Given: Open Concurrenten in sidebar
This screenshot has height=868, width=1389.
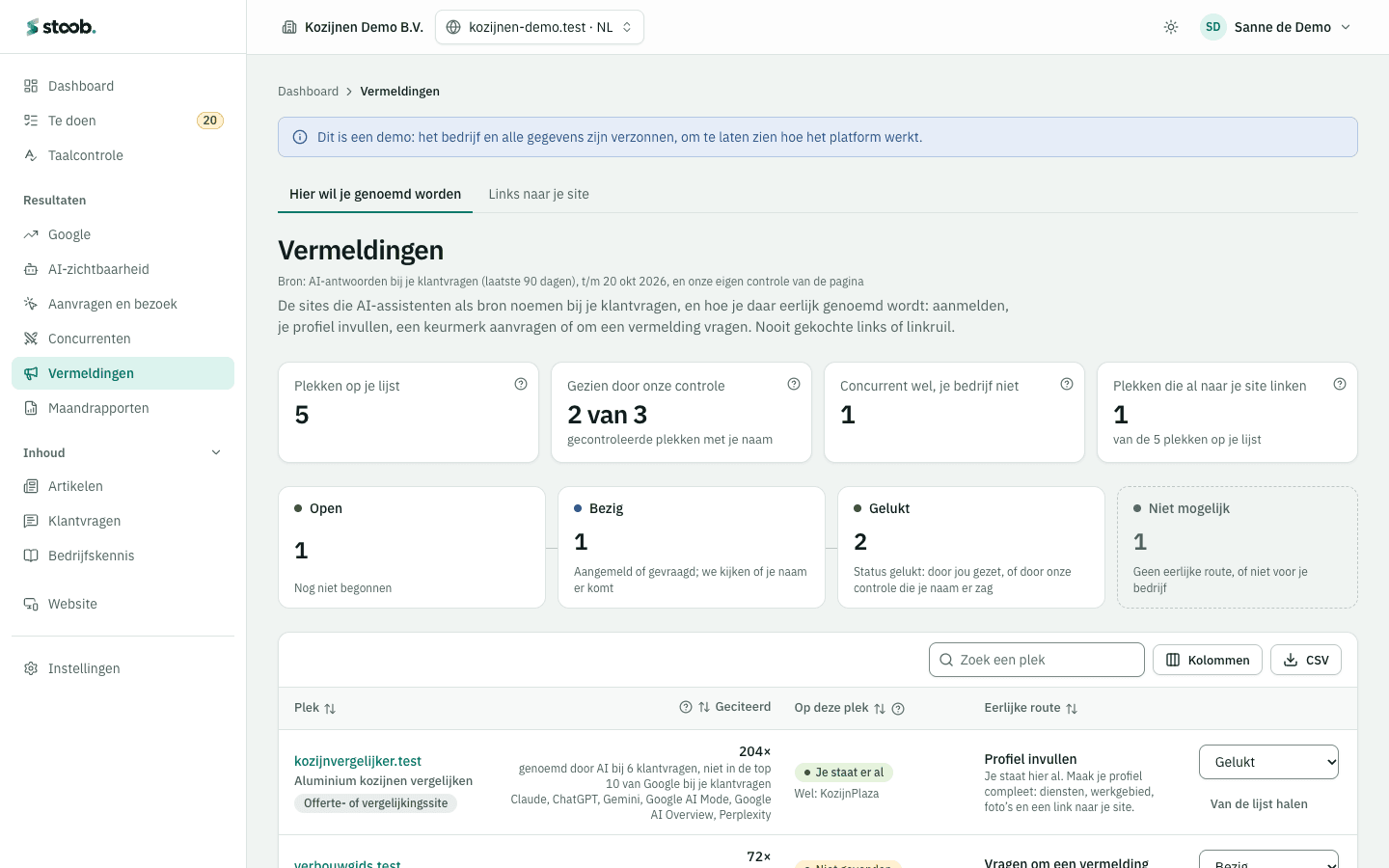Looking at the screenshot, I should coord(123,339).
